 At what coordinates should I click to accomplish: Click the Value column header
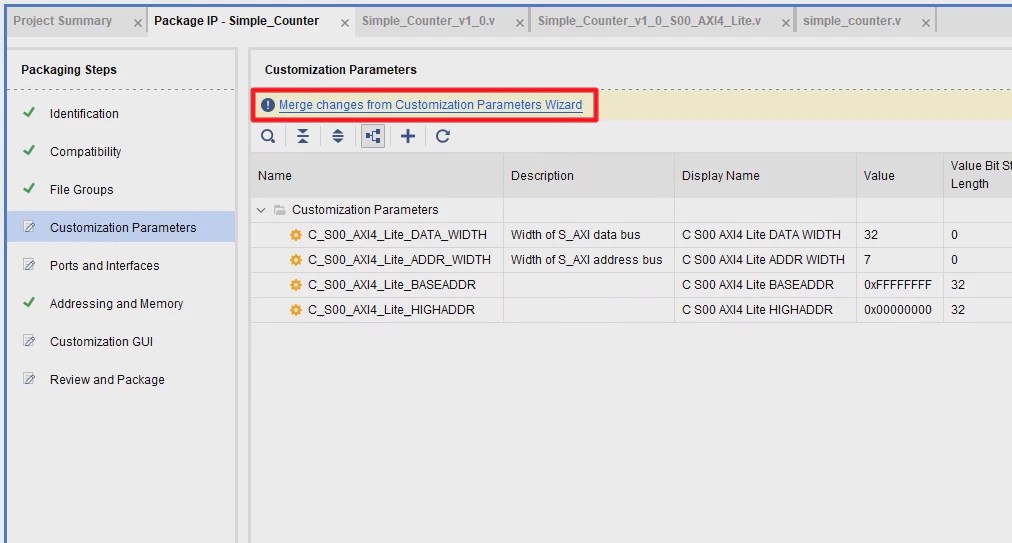(x=900, y=175)
